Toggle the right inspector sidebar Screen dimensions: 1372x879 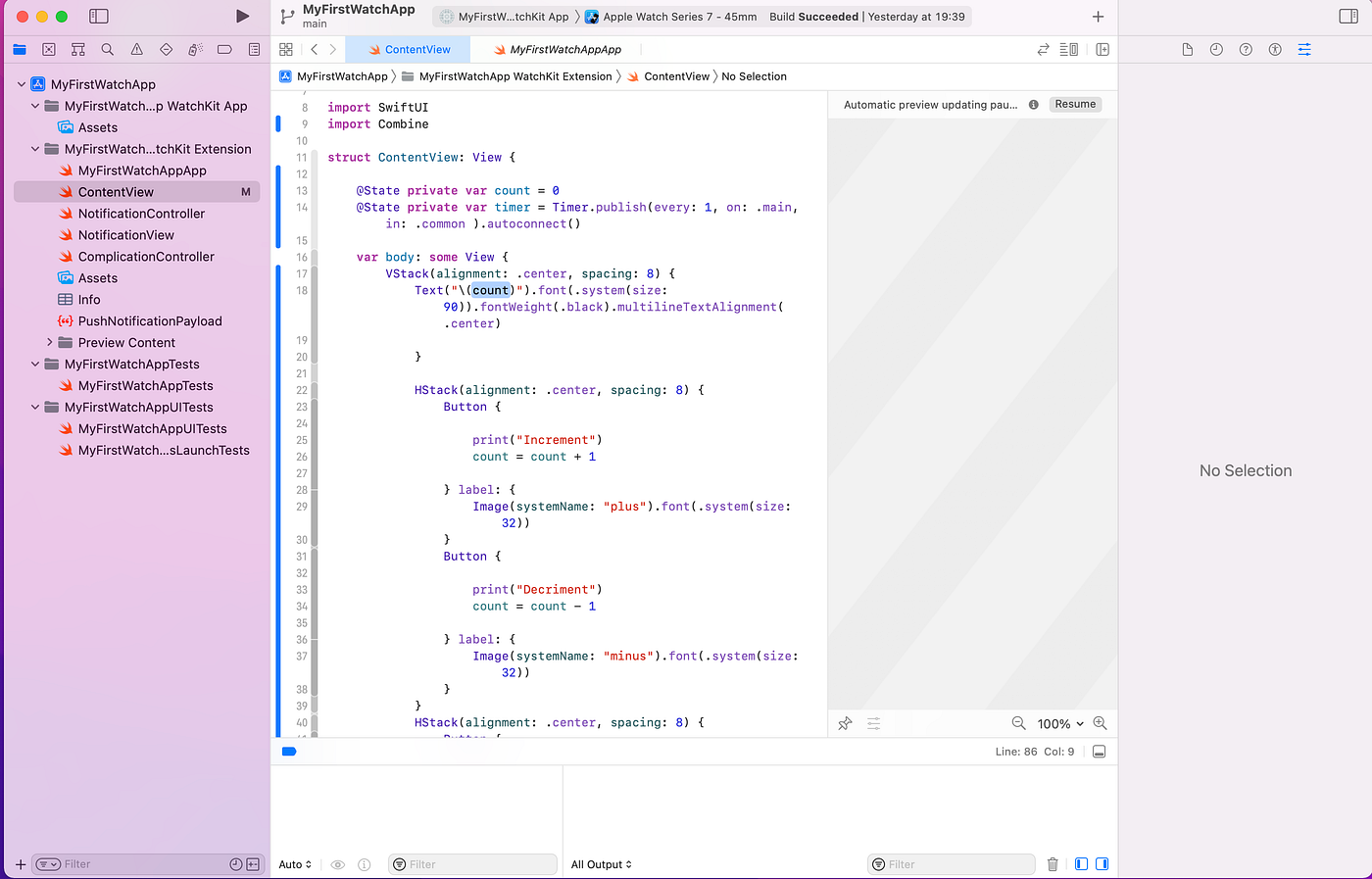(1348, 17)
